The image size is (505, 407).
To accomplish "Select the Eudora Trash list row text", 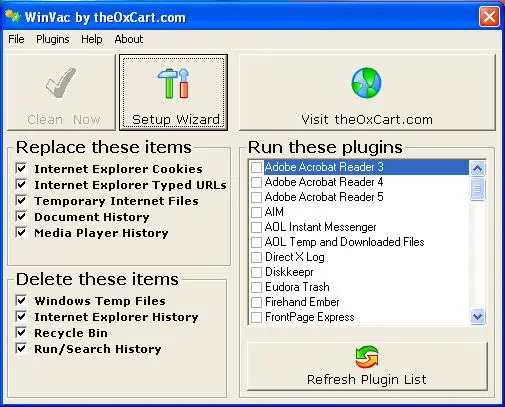I will (x=297, y=287).
